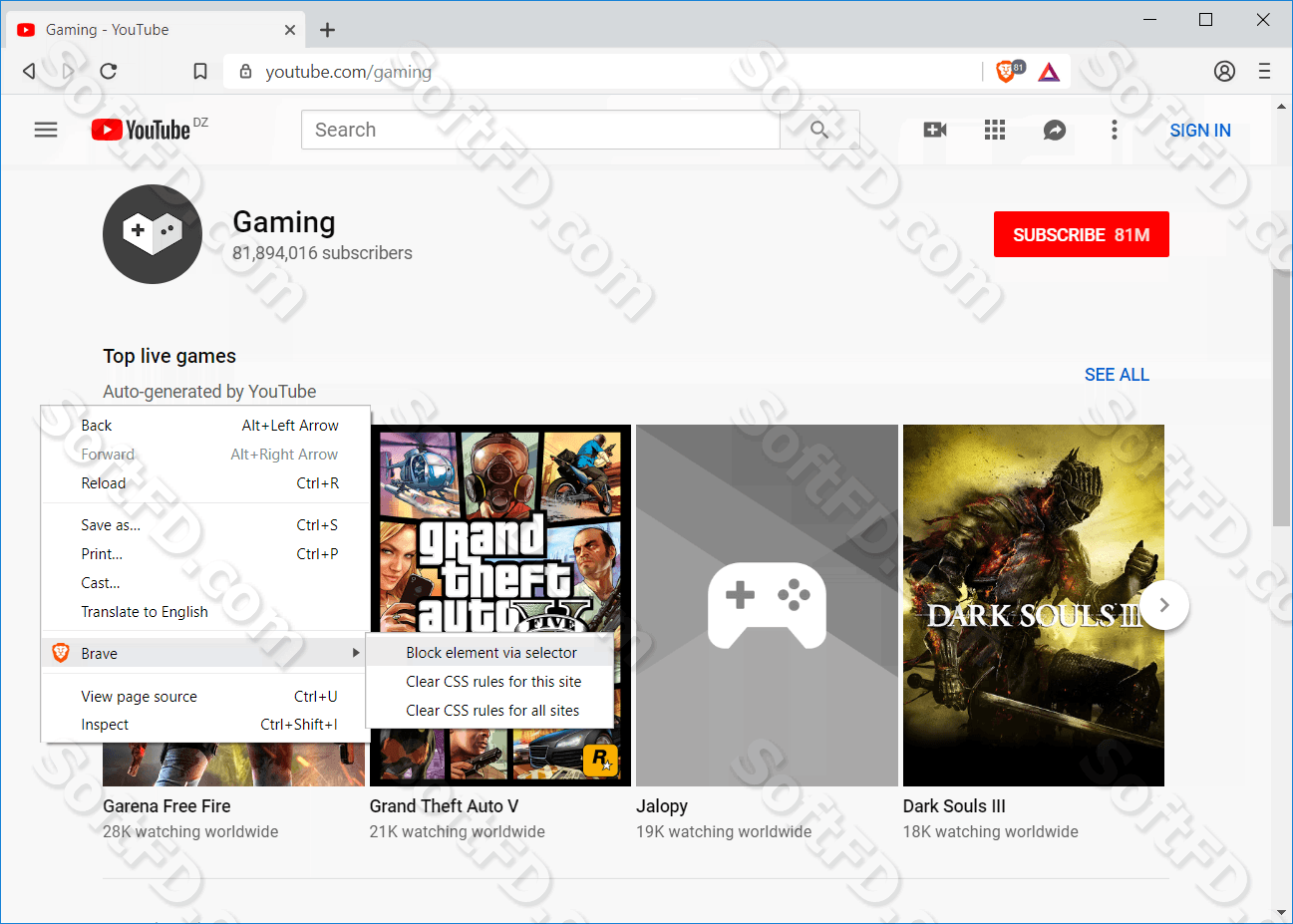Open the Grand Theft Auto V title

click(444, 806)
